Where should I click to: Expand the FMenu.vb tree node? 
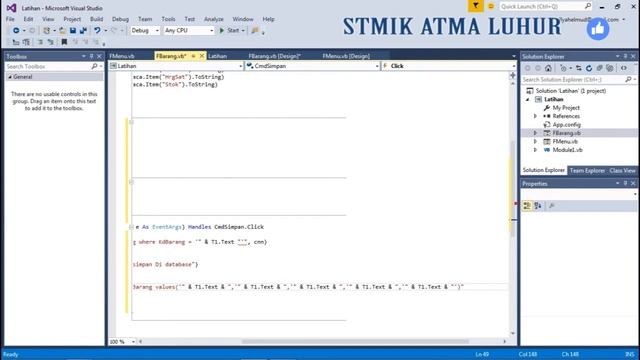click(x=536, y=142)
